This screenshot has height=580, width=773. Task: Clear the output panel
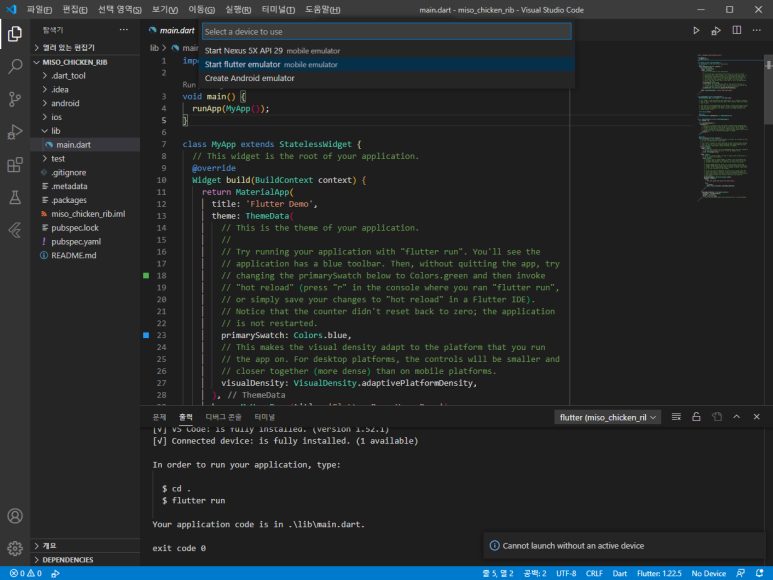click(x=676, y=417)
